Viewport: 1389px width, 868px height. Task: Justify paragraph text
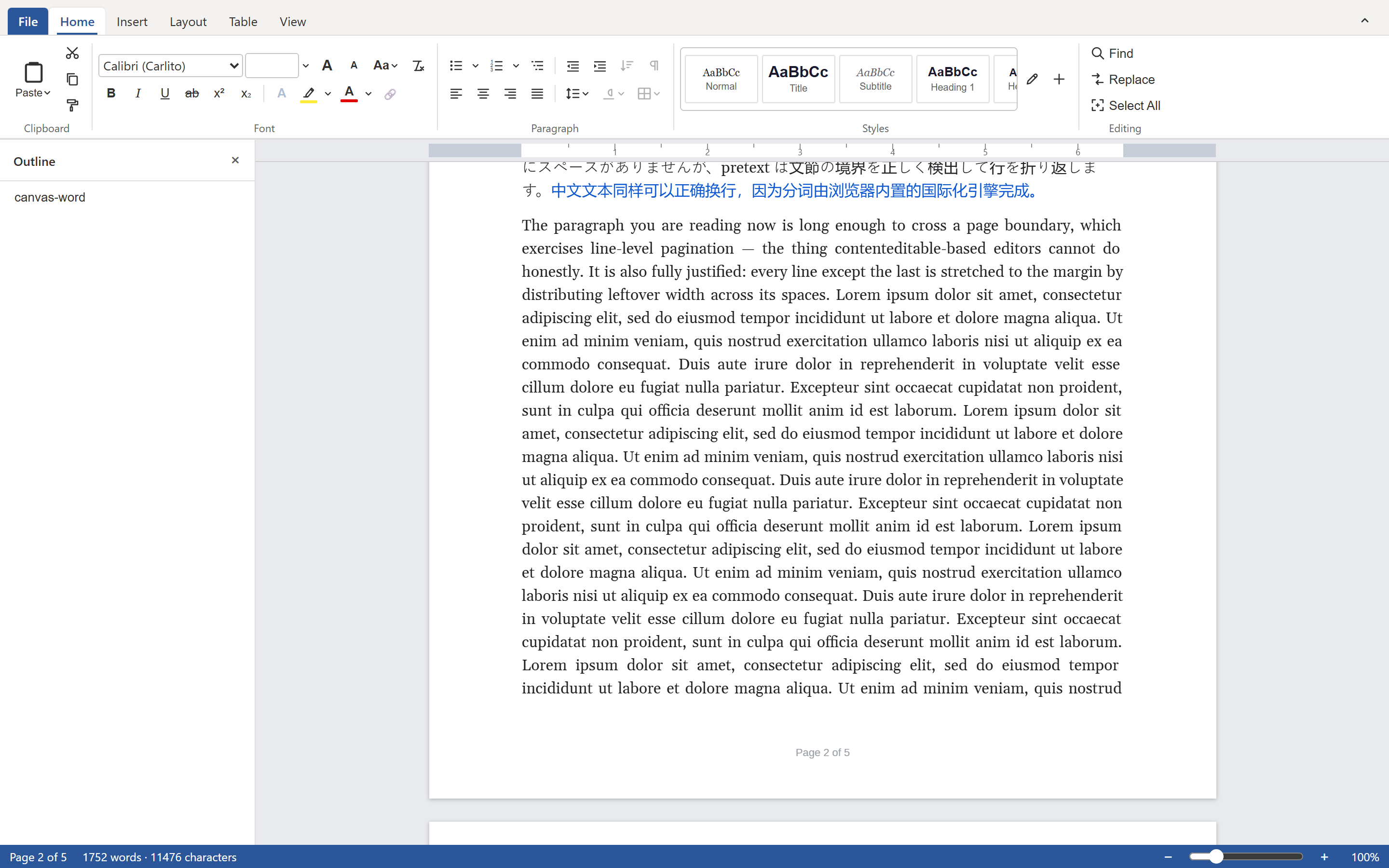coord(537,94)
